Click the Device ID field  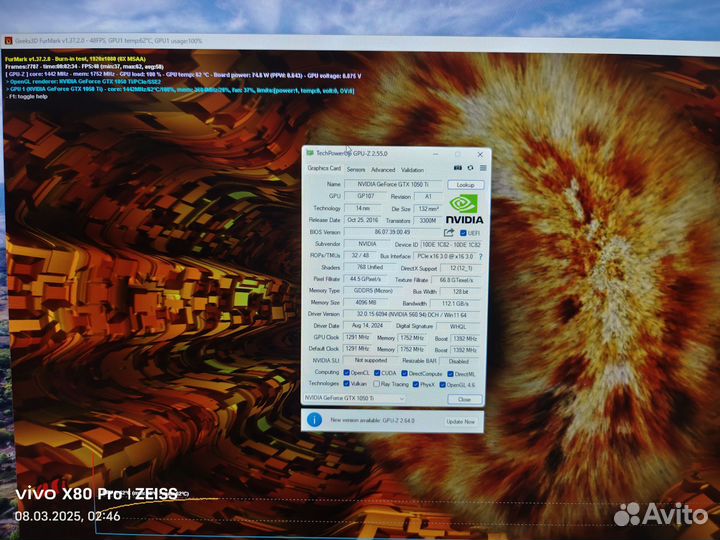[x=451, y=245]
